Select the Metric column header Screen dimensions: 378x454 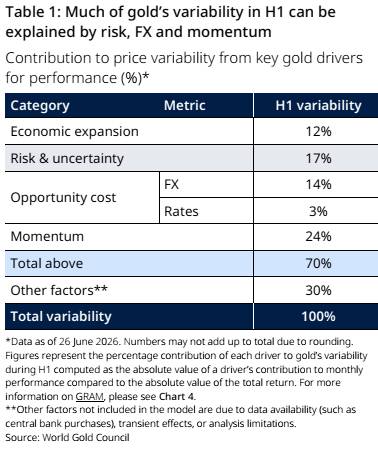click(184, 105)
